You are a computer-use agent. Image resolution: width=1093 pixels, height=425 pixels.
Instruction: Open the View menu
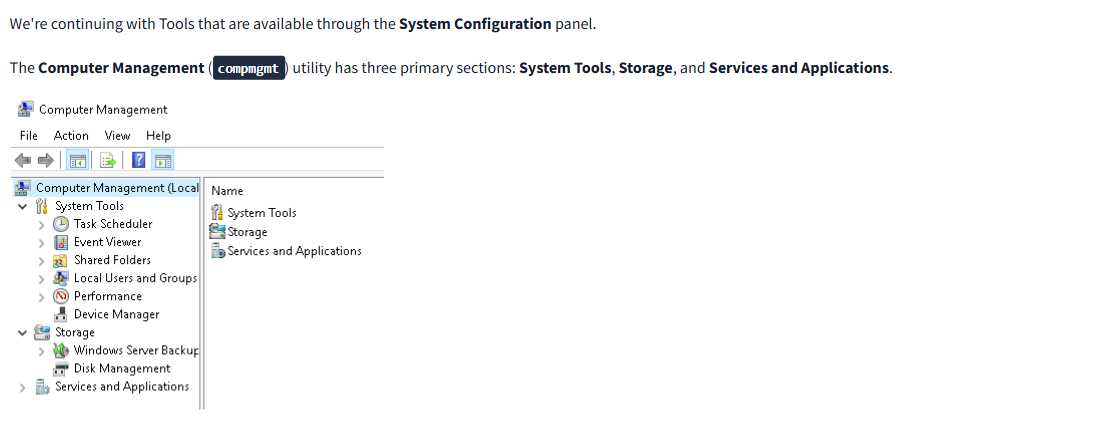pyautogui.click(x=117, y=136)
